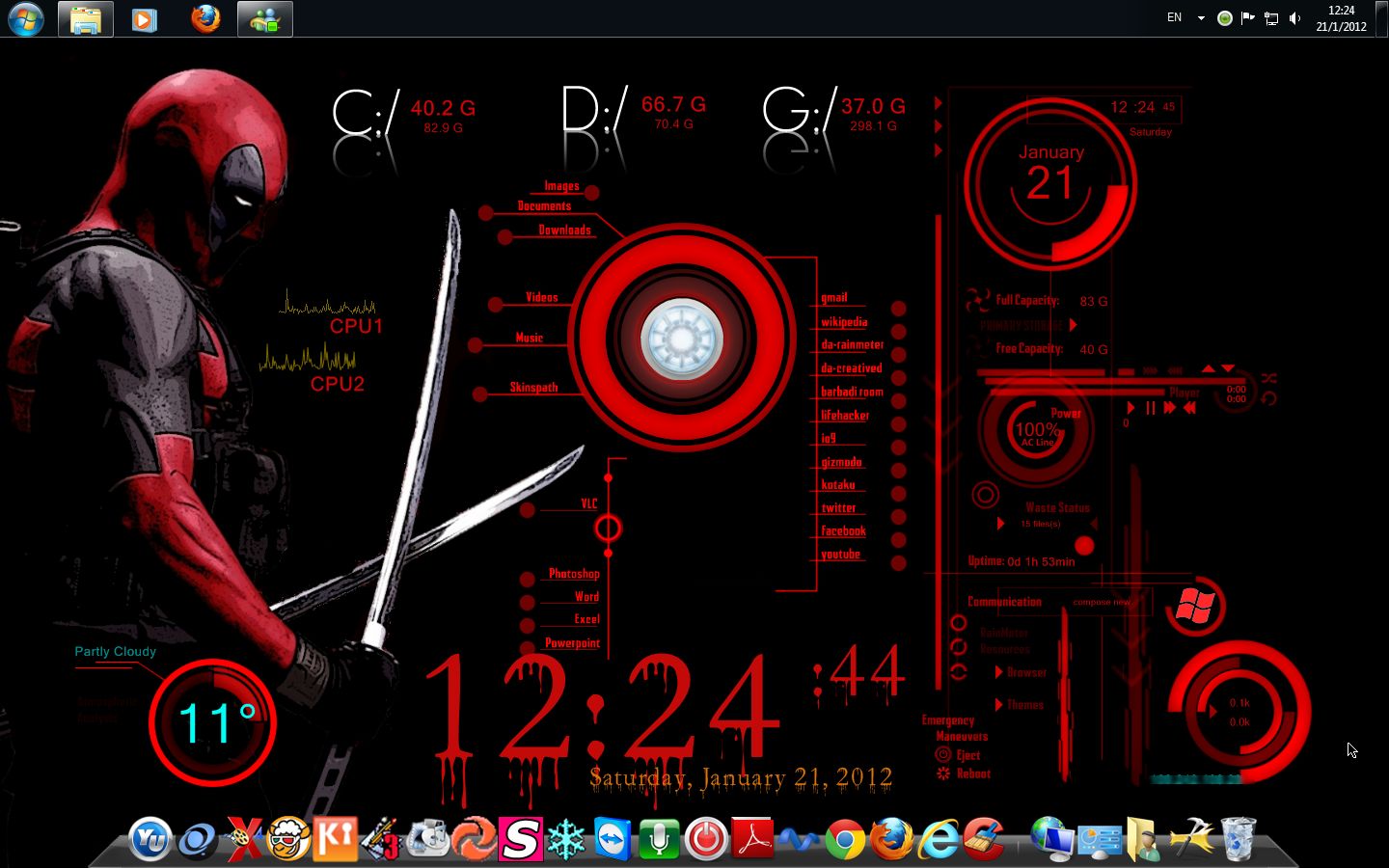Open the Downloads folder link
This screenshot has height=868, width=1389.
(564, 230)
